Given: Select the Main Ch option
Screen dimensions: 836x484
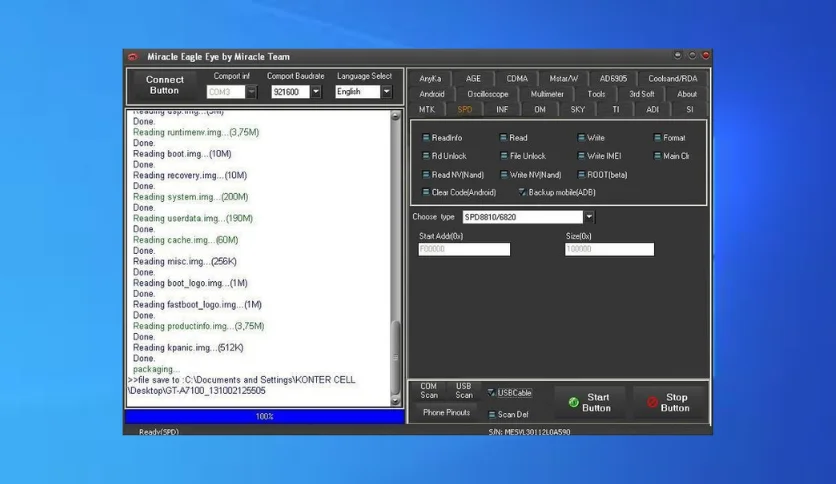Looking at the screenshot, I should coord(672,156).
